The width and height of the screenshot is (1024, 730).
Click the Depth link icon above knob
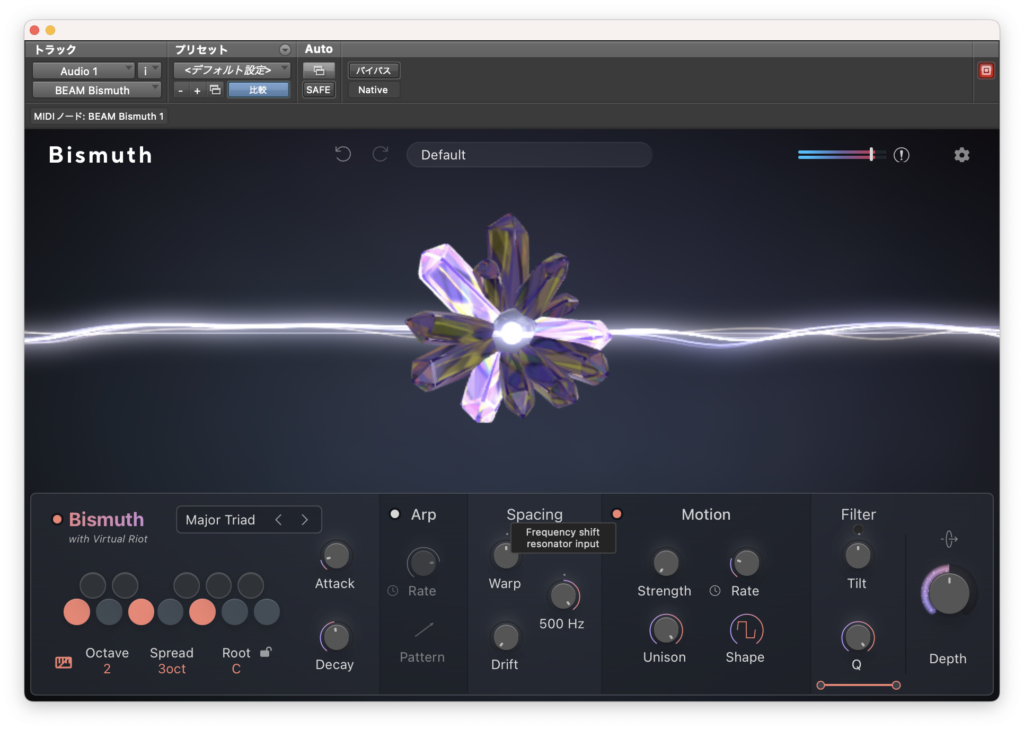tap(949, 539)
